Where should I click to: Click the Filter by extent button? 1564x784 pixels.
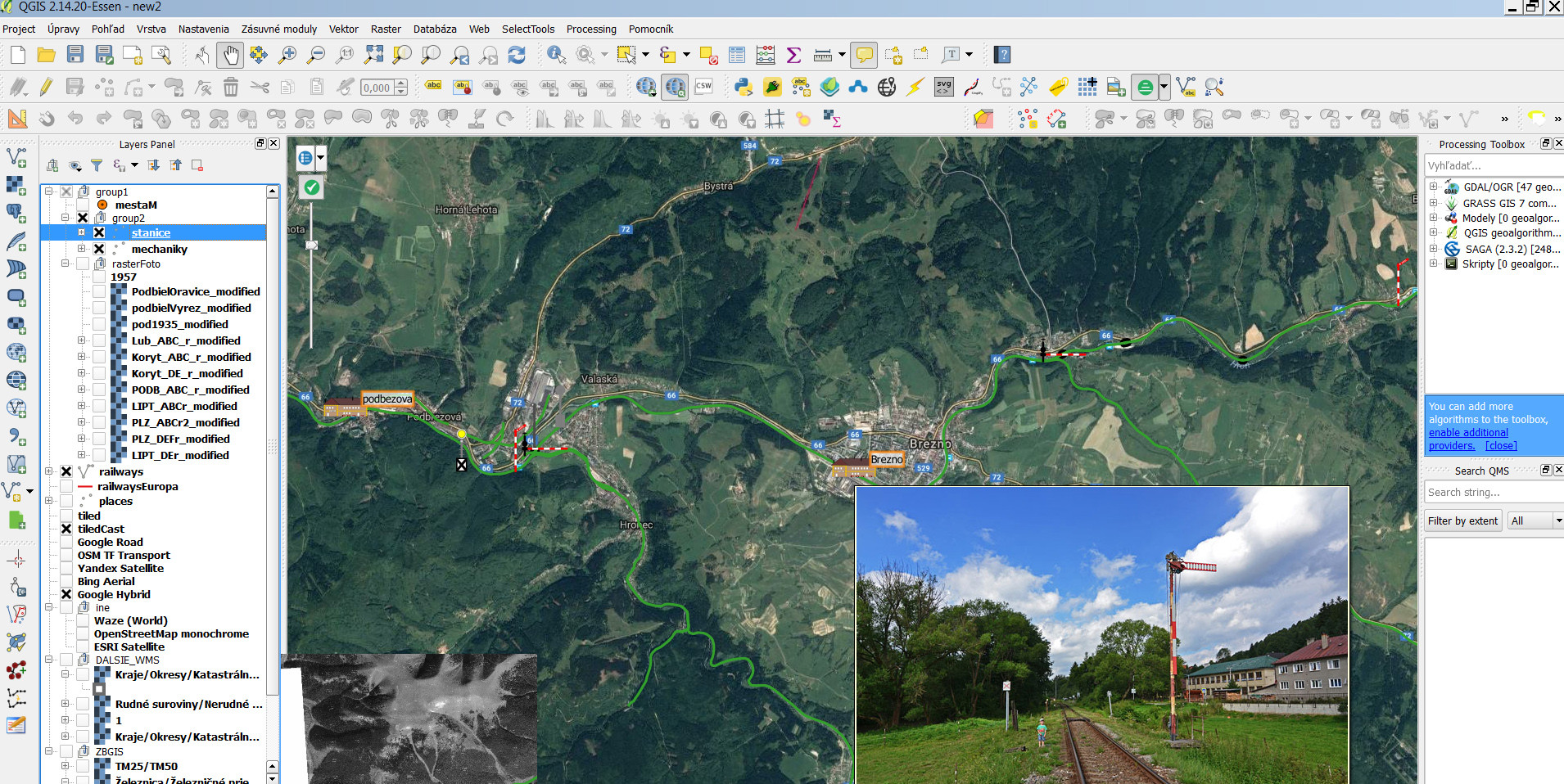(1462, 521)
